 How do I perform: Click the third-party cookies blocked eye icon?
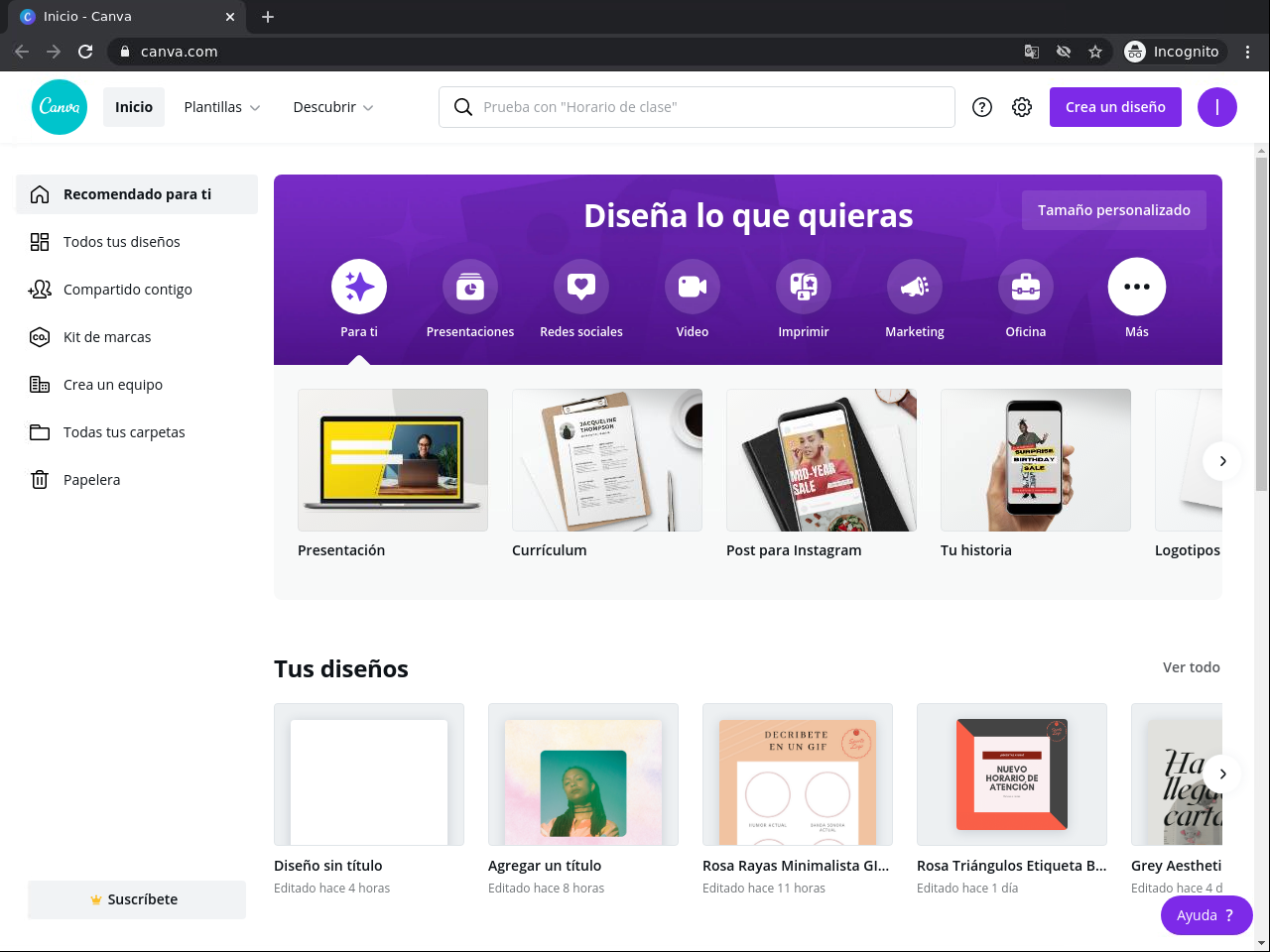click(1064, 52)
